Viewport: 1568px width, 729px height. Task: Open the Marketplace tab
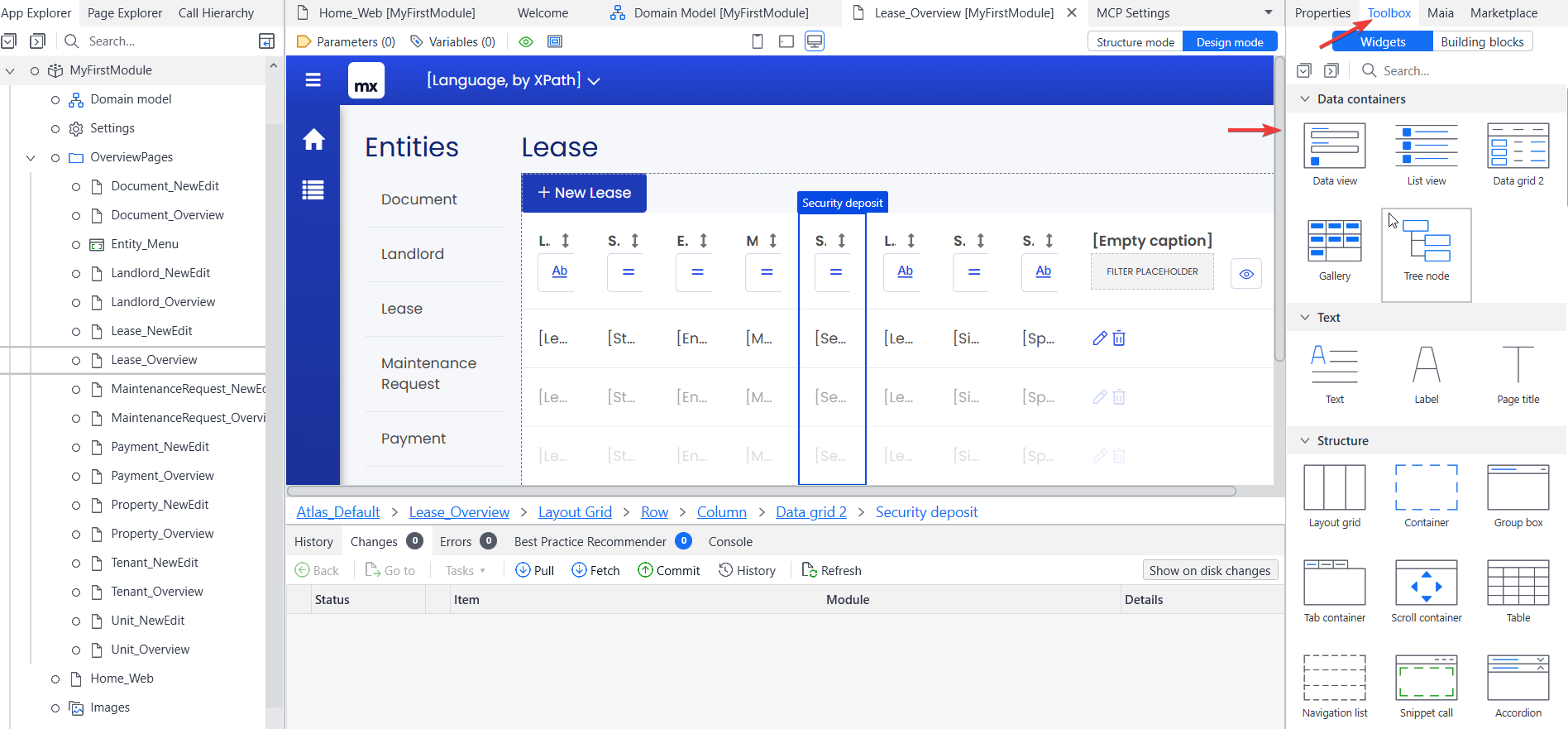click(x=1503, y=13)
